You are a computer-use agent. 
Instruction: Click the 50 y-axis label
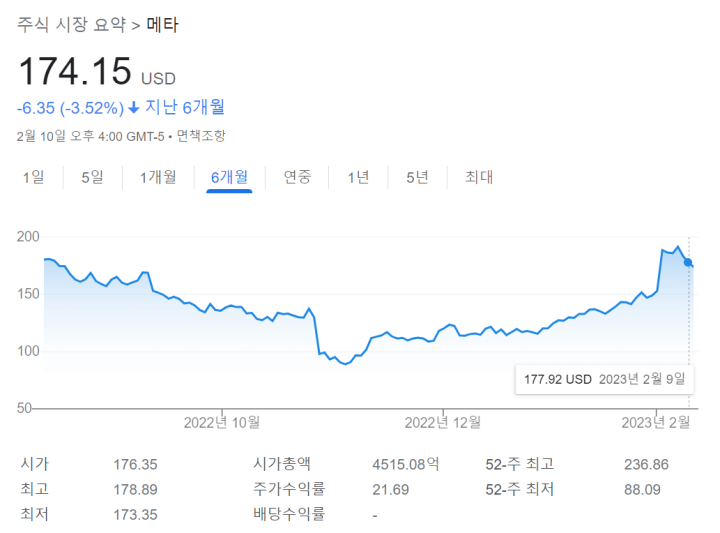click(x=24, y=408)
